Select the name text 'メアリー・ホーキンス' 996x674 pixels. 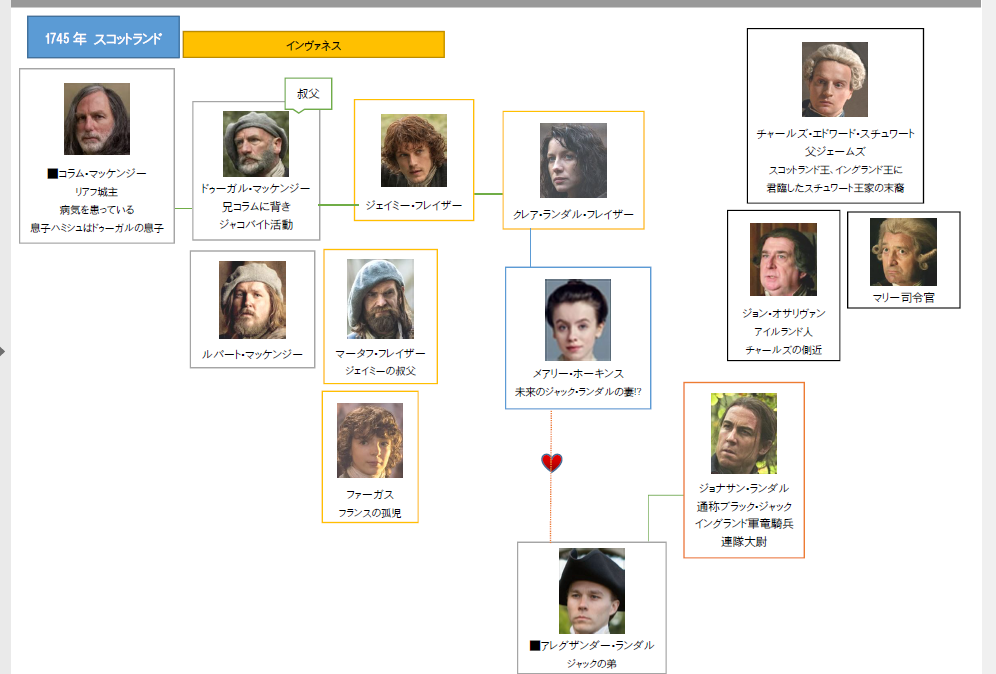point(578,374)
